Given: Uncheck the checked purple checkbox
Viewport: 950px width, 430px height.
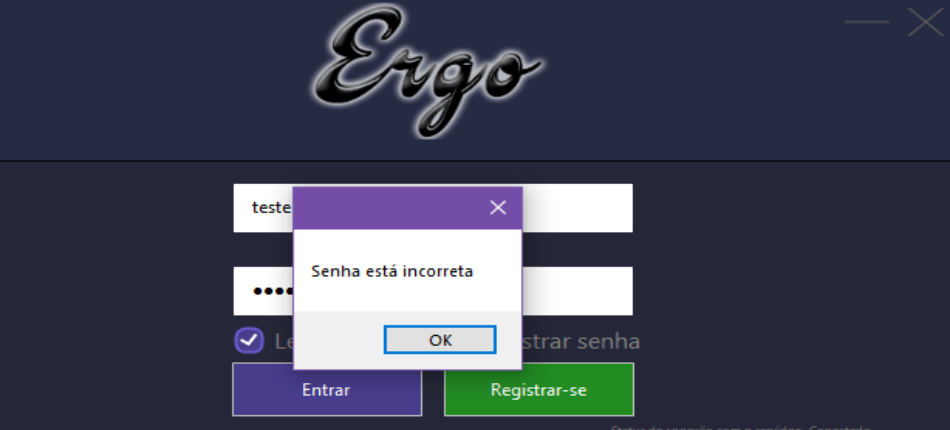Looking at the screenshot, I should click(x=249, y=340).
